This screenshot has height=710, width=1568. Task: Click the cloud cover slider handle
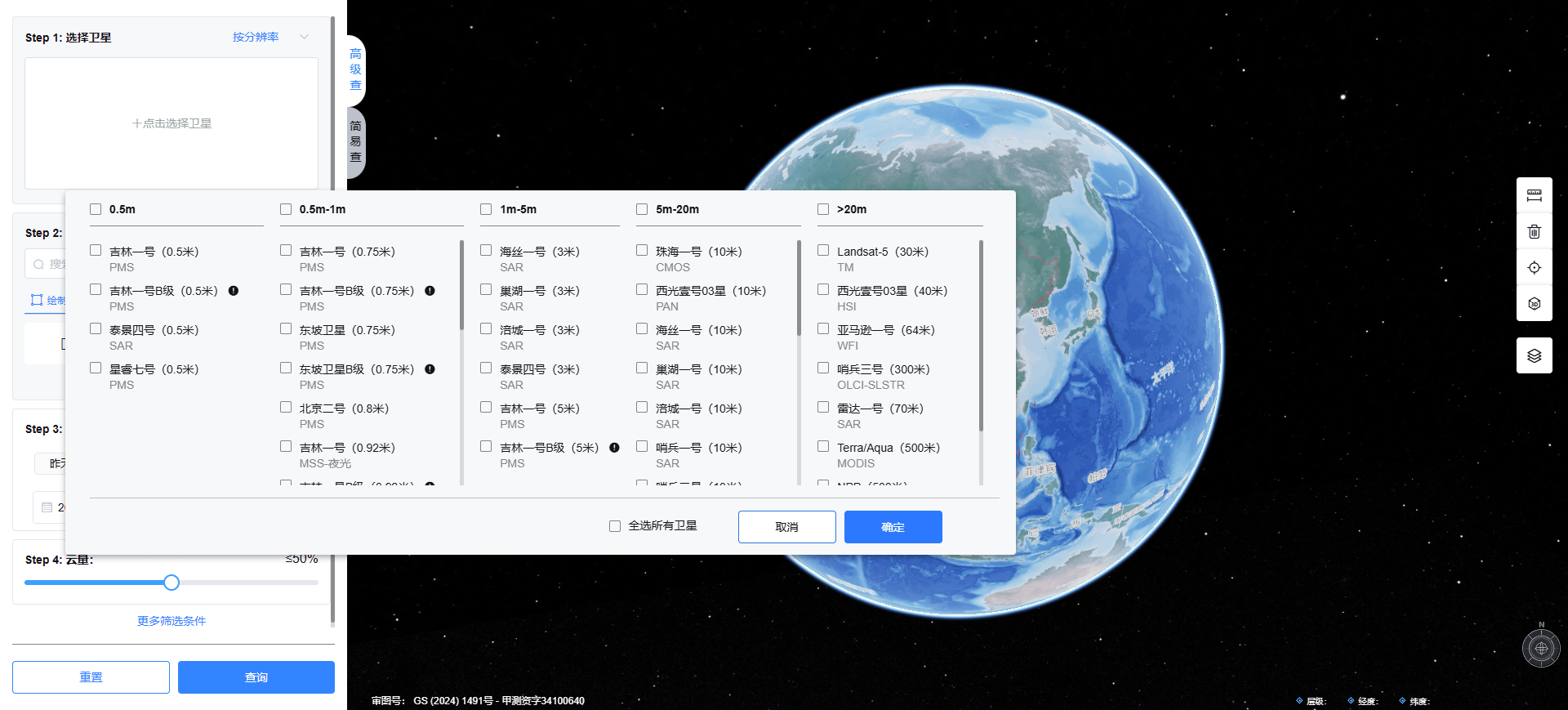point(171,583)
